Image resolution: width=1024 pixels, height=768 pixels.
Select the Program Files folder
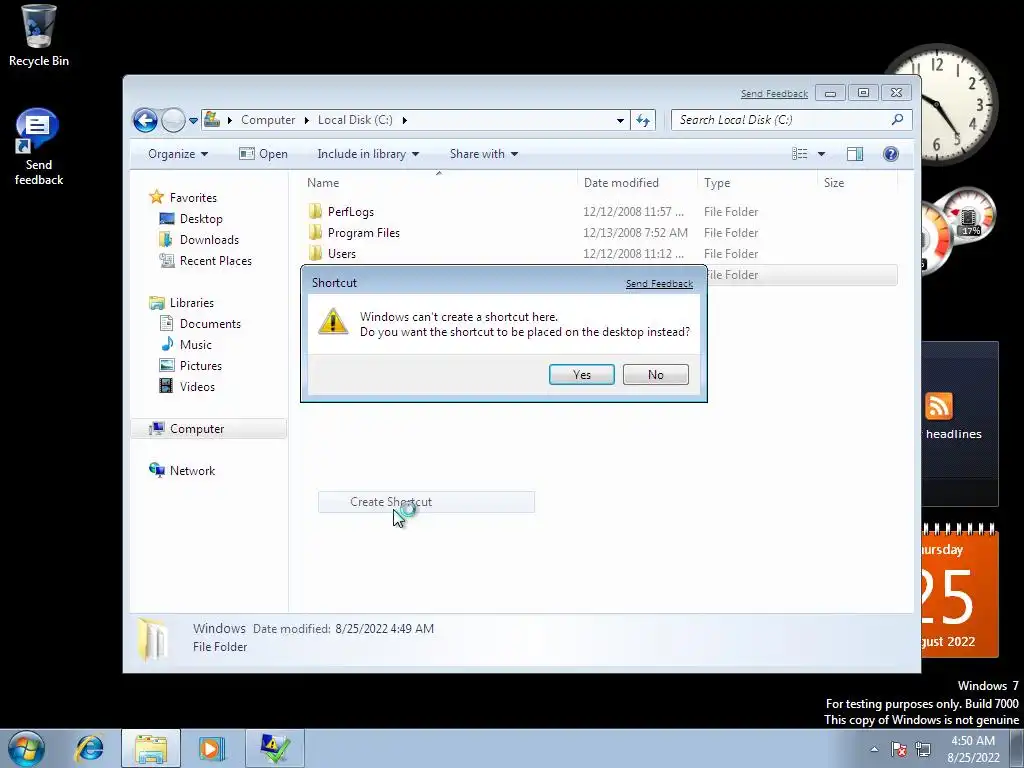point(364,232)
